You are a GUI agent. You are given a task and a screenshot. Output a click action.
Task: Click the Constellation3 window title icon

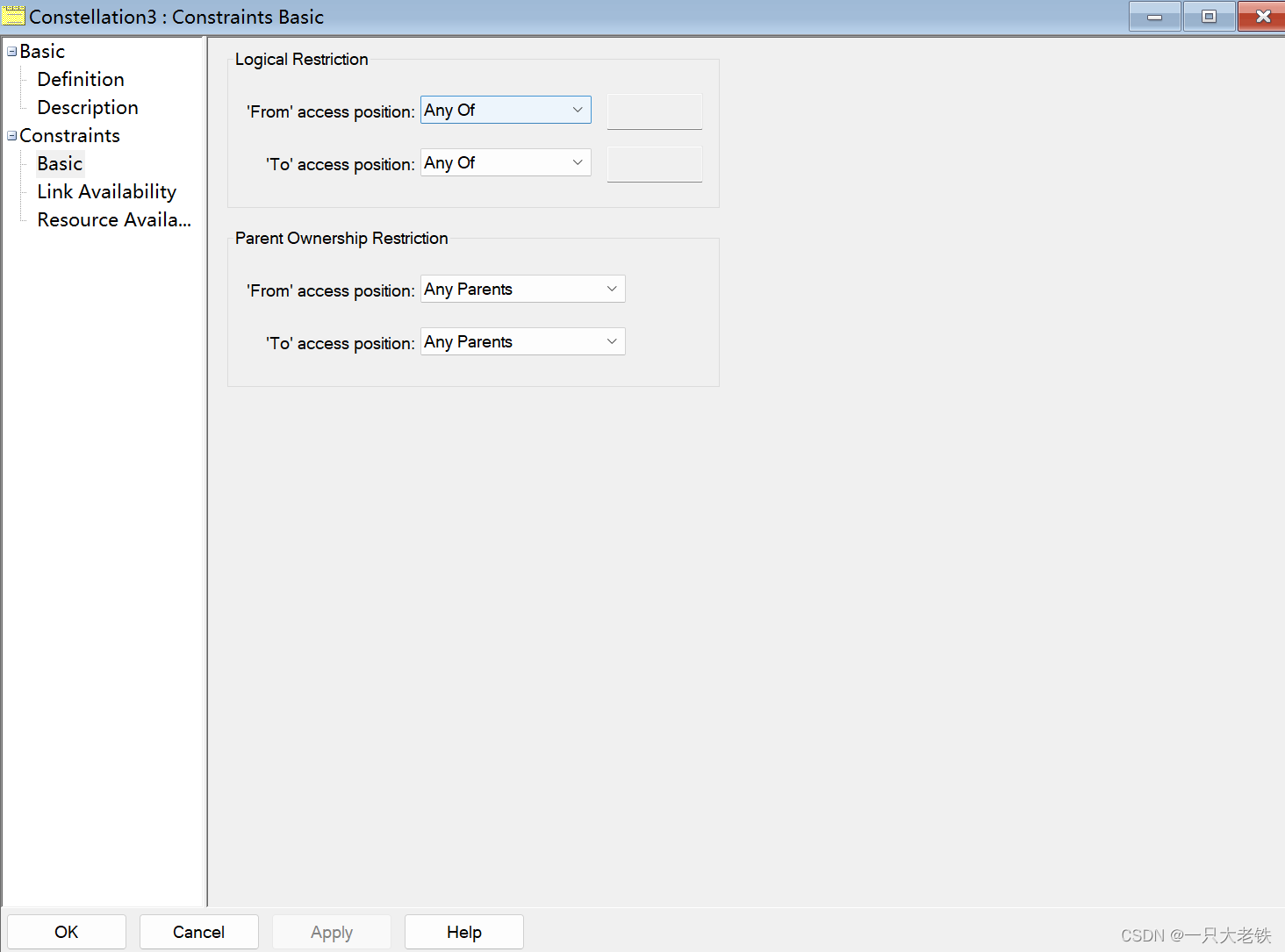coord(13,16)
